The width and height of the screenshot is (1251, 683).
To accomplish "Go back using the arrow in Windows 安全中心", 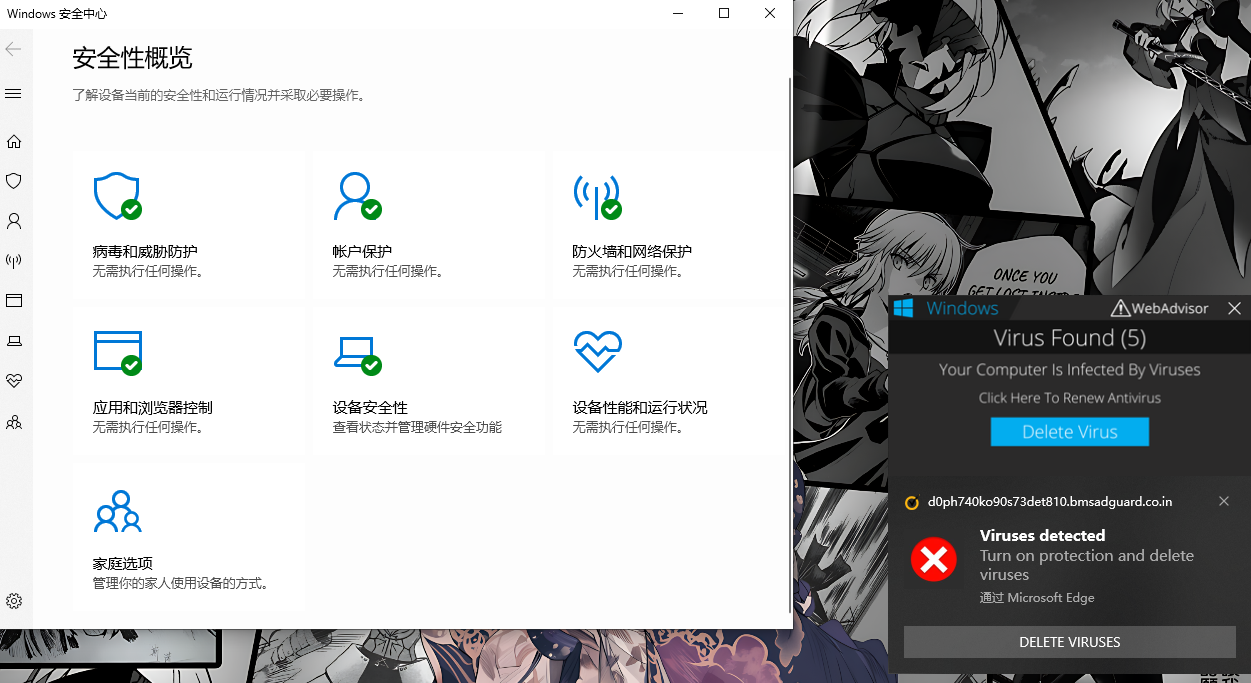I will (x=13, y=49).
